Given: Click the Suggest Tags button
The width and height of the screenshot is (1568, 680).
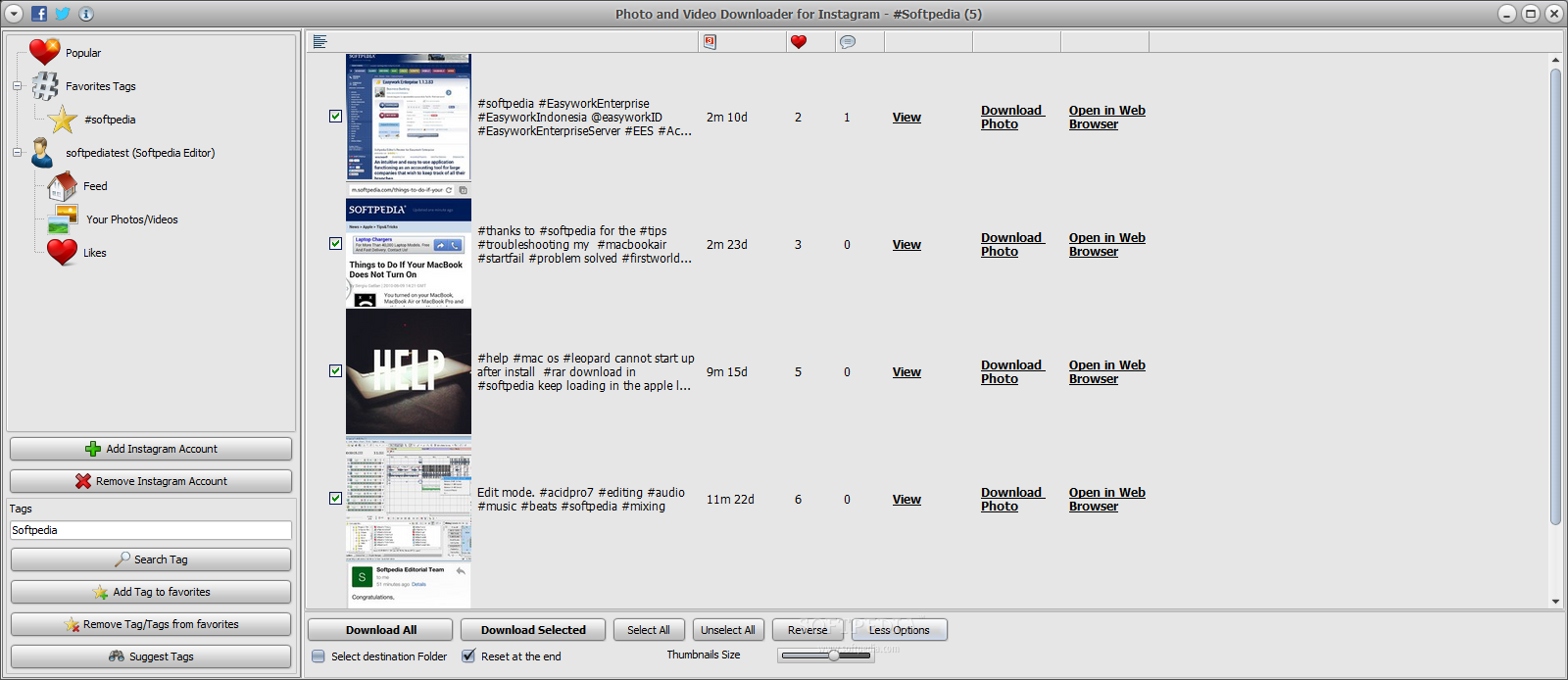Looking at the screenshot, I should pyautogui.click(x=151, y=656).
